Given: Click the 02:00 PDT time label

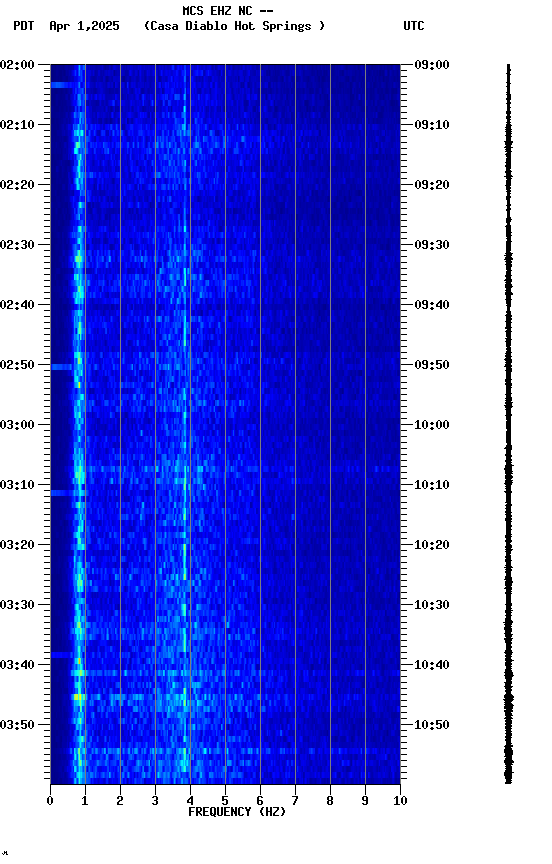Looking at the screenshot, I should [x=17, y=64].
